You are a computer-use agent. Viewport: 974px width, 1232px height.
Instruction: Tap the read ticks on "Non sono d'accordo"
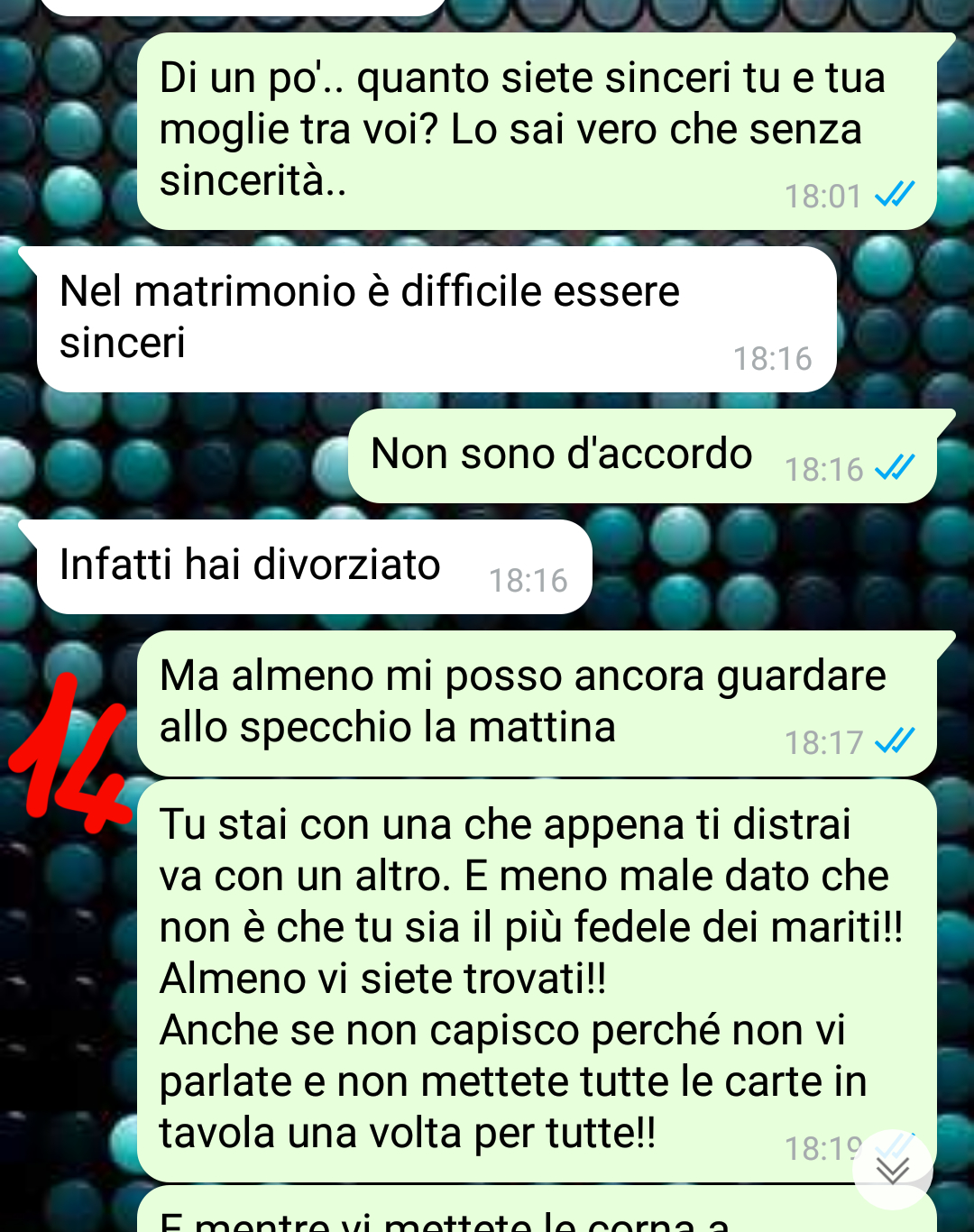click(x=895, y=468)
